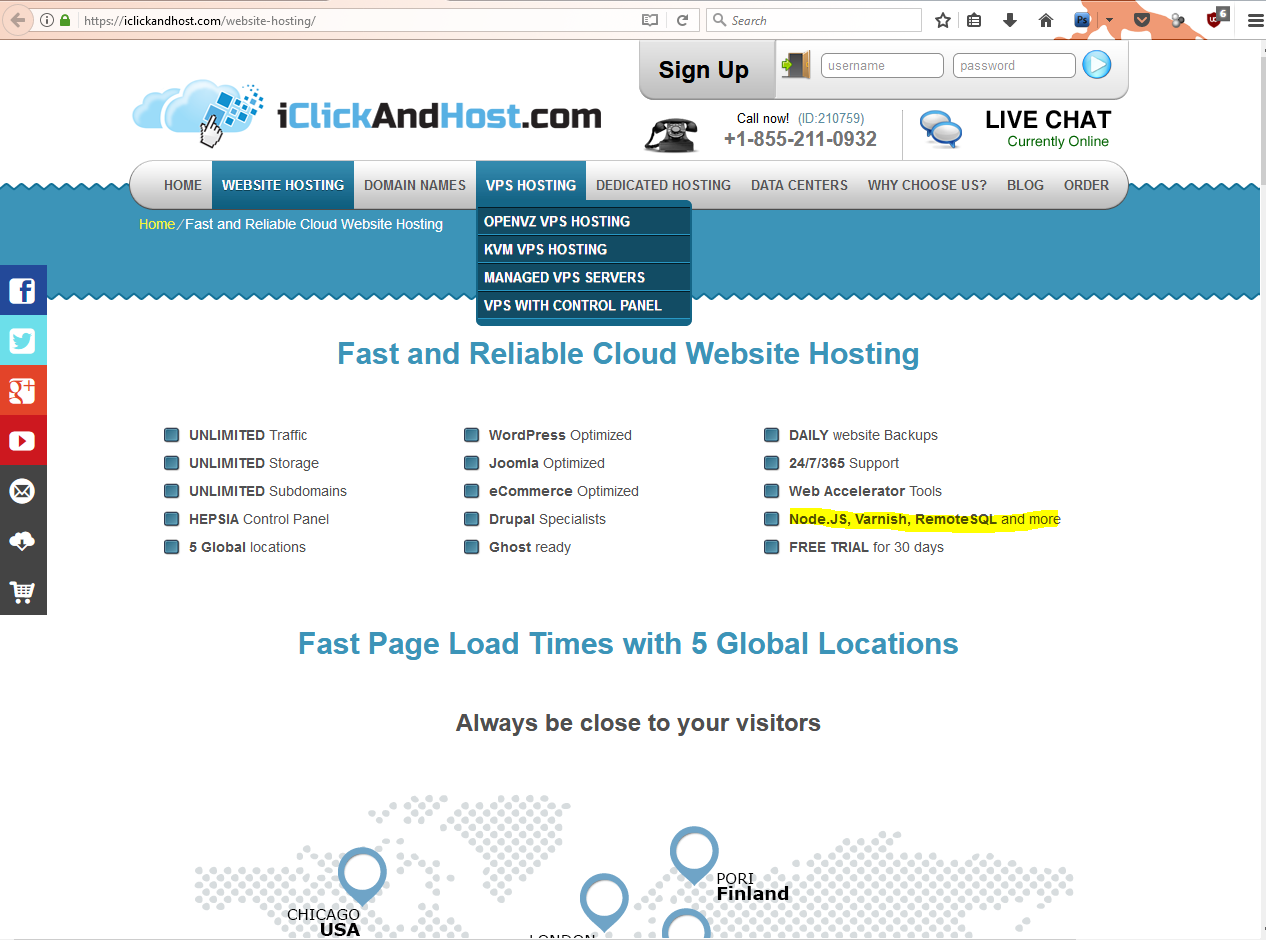Viewport: 1266px width, 940px height.
Task: Click the Pori Finland map pin
Action: 694,855
